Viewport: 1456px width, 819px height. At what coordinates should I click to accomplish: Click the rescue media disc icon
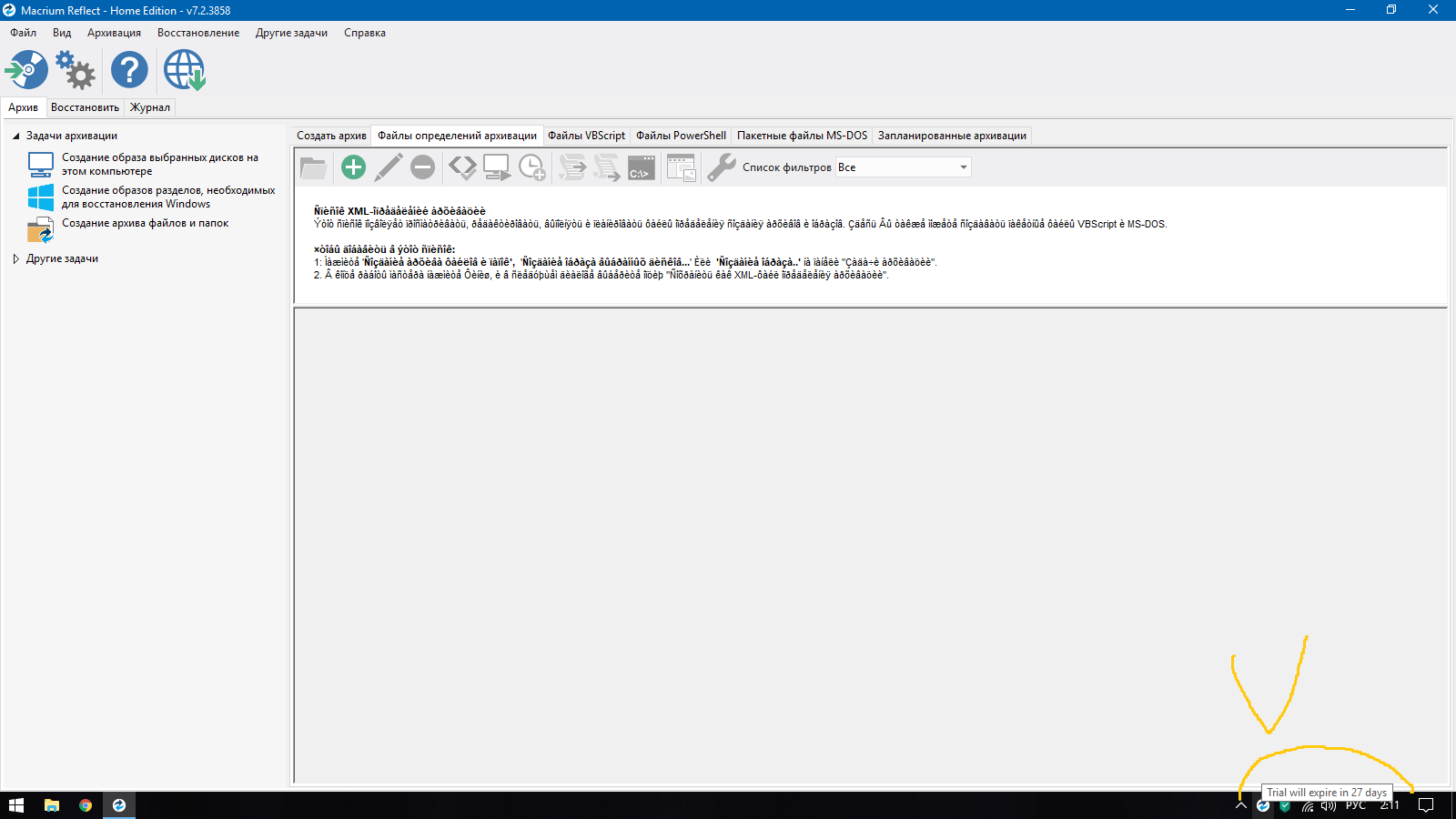(x=27, y=70)
